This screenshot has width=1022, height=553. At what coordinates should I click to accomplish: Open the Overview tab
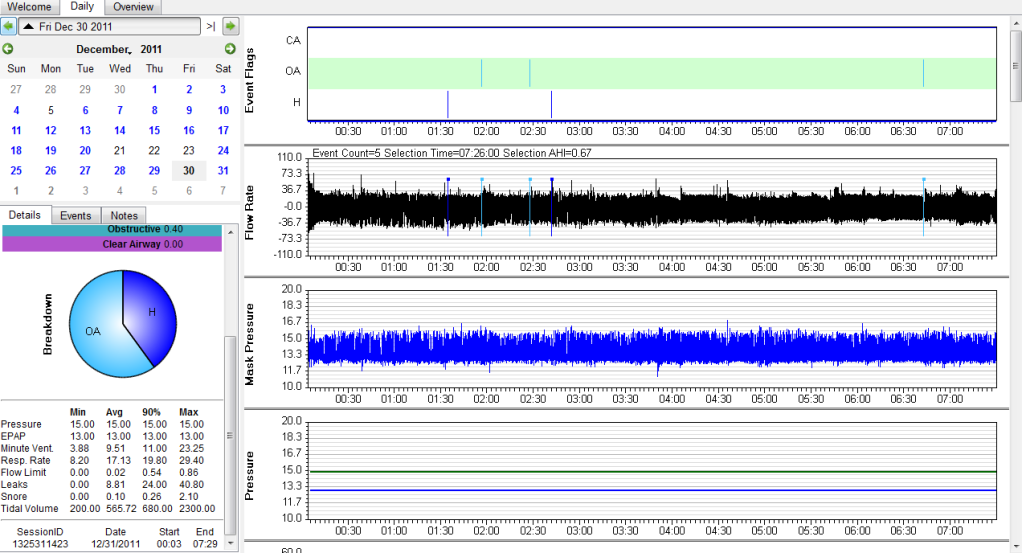(x=133, y=7)
